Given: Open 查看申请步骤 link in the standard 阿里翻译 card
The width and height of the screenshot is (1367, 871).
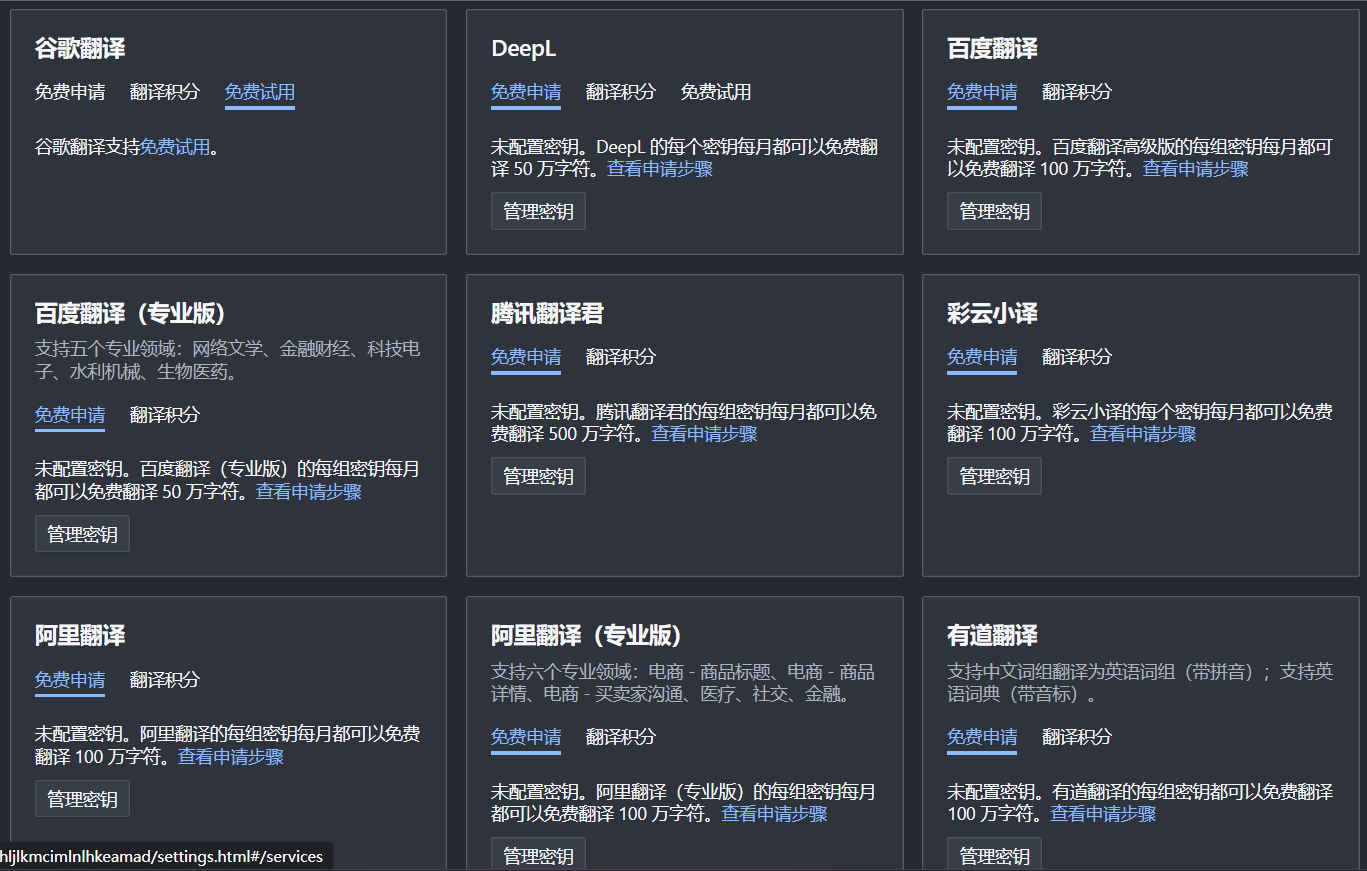Looking at the screenshot, I should [231, 757].
